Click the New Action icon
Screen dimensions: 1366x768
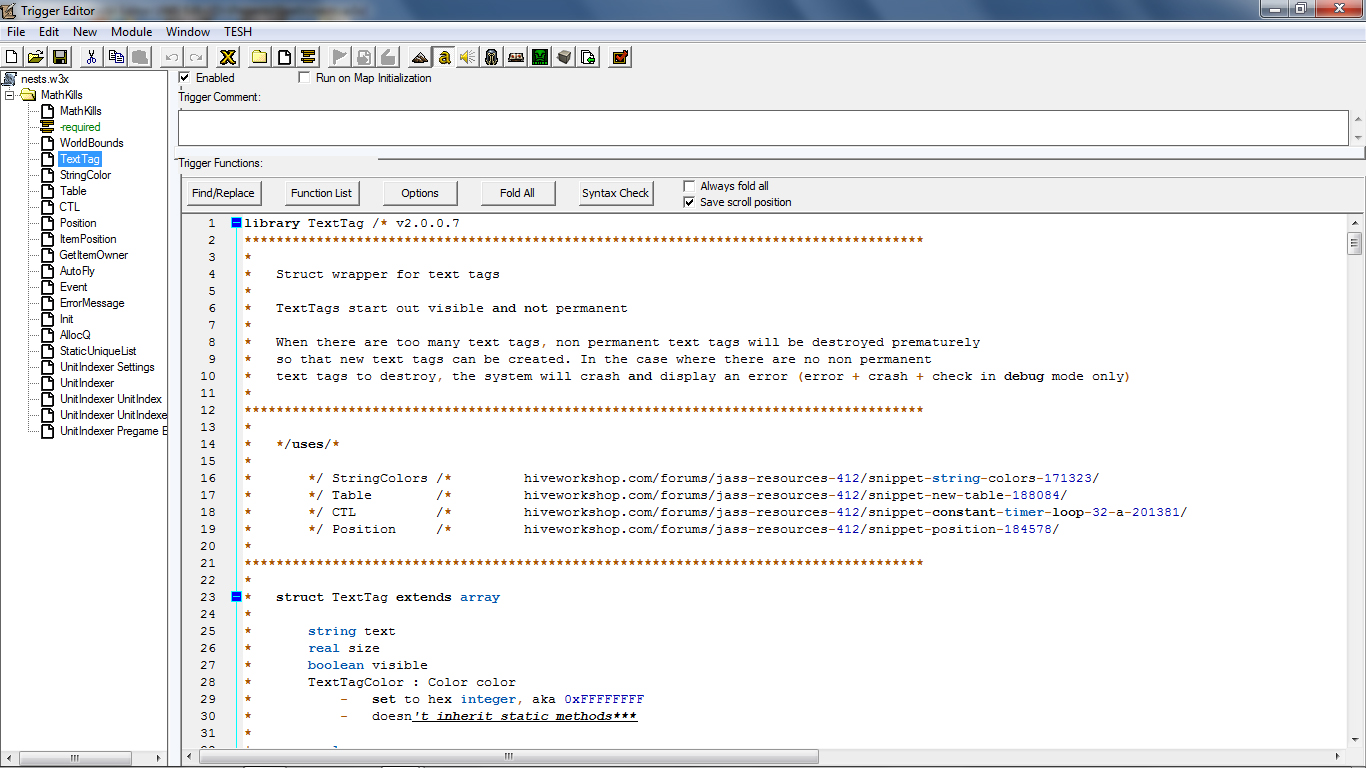[388, 57]
